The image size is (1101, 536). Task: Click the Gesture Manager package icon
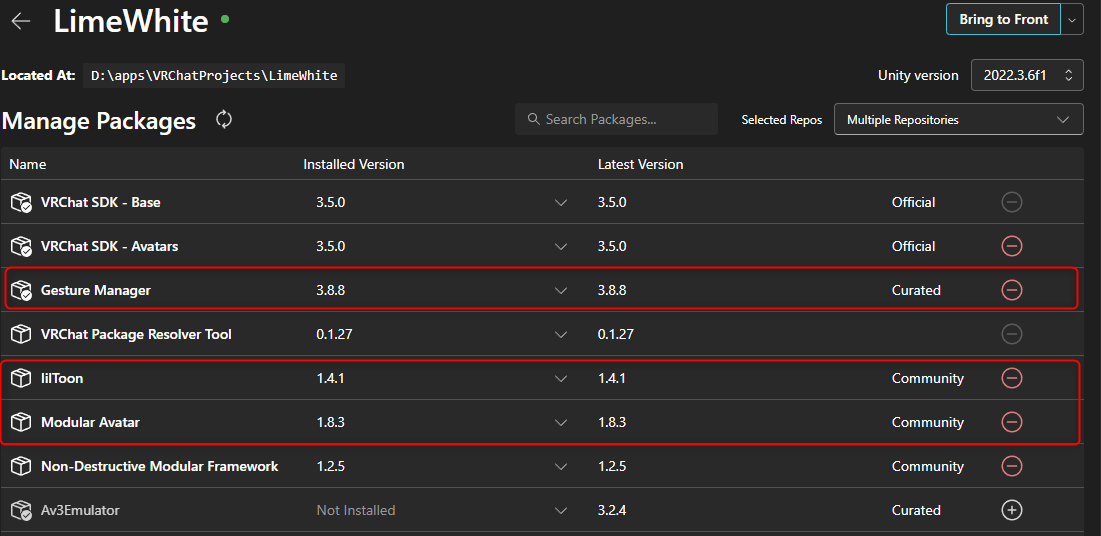(21, 290)
